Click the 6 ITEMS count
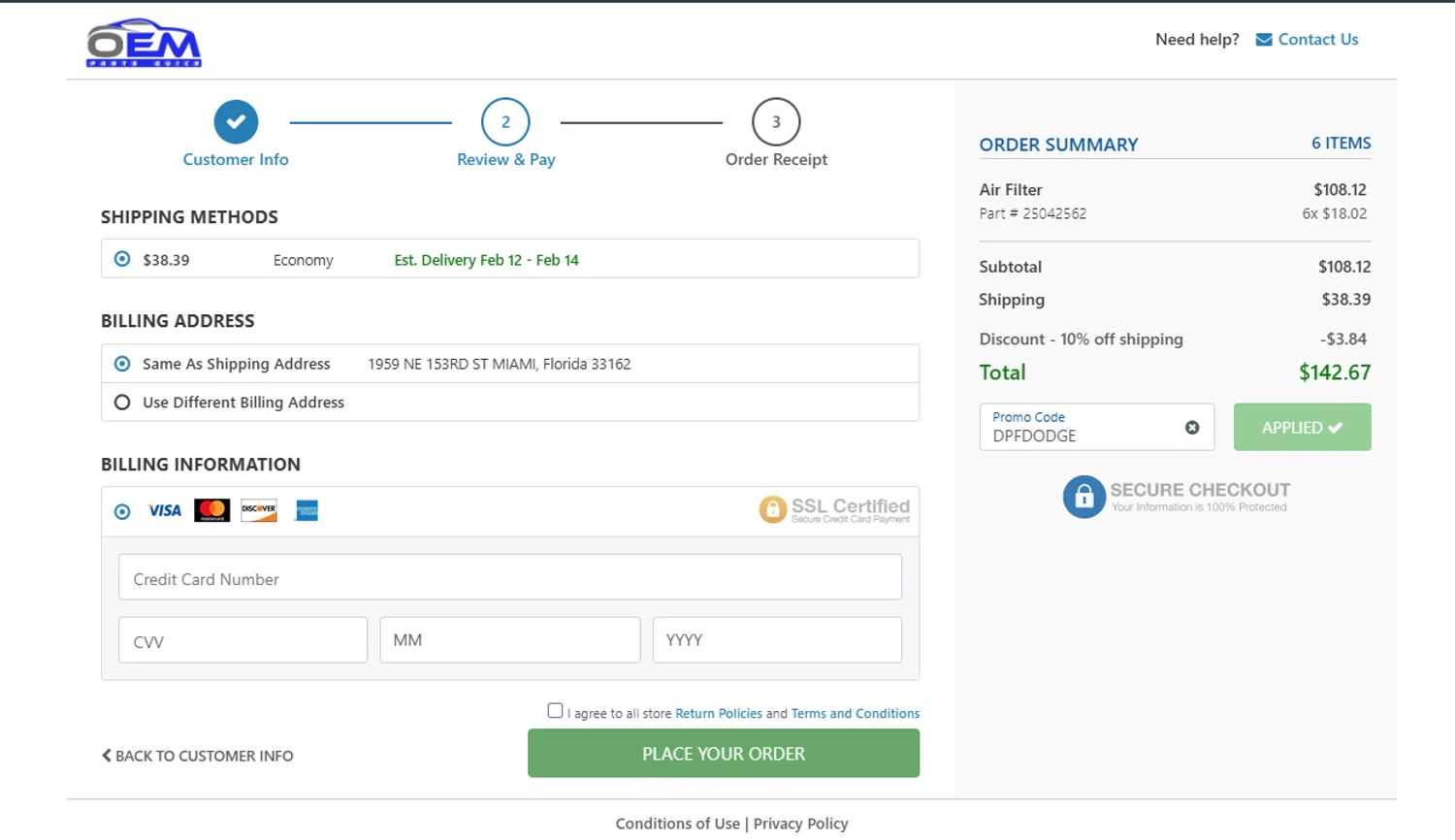 (1342, 144)
